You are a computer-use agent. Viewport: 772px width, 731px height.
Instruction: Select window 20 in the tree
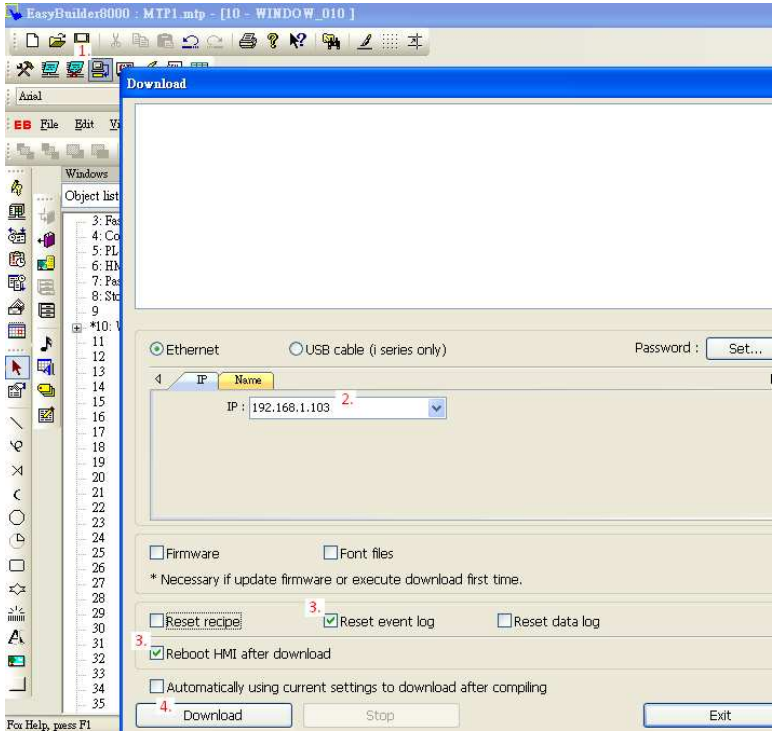point(98,477)
